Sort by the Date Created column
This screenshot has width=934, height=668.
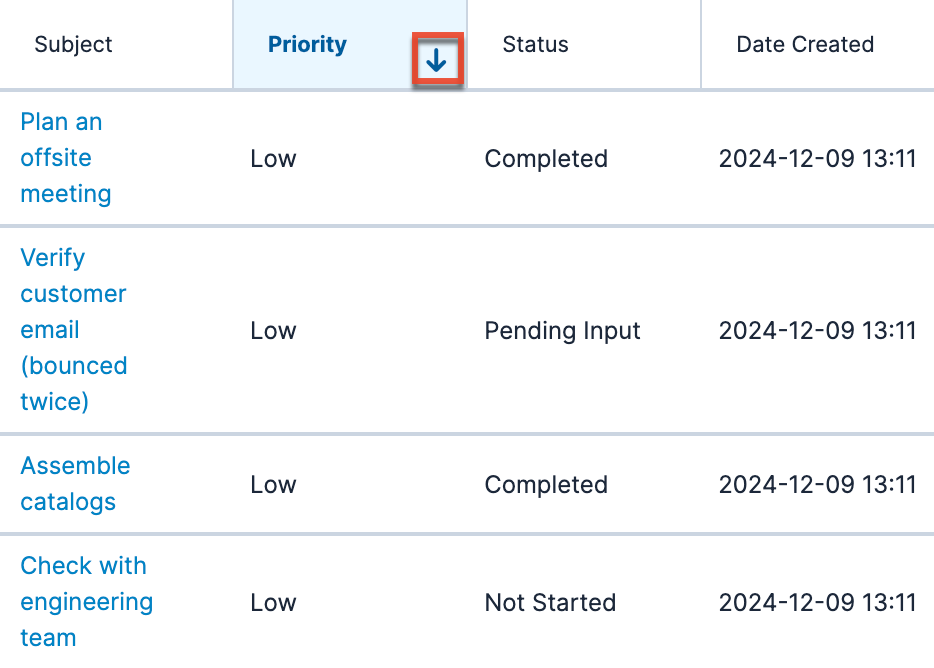[x=805, y=45]
